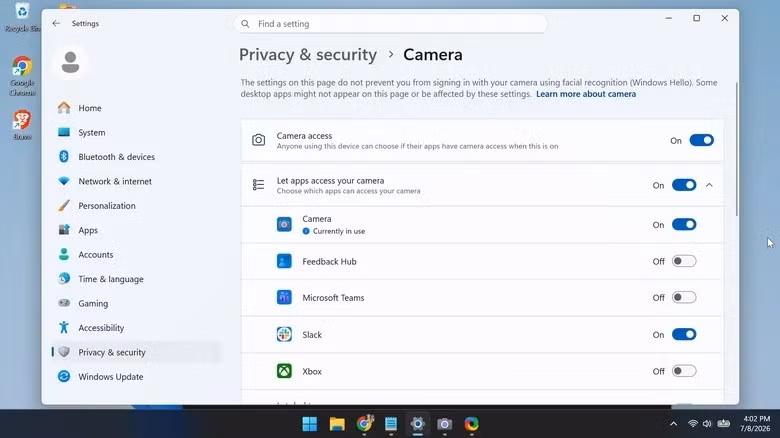Click the camera icon beside Camera access

pos(258,140)
